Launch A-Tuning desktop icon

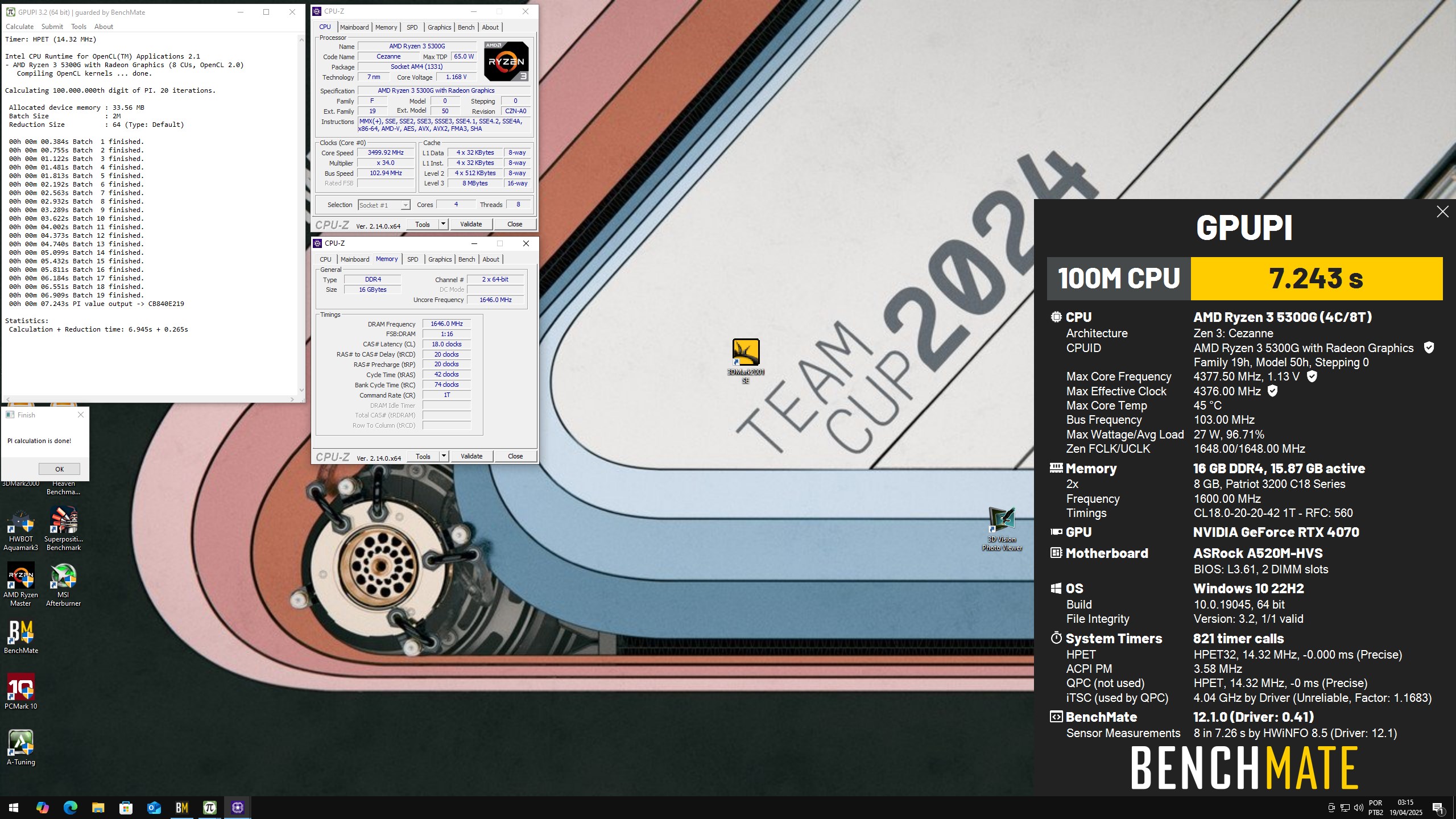click(21, 747)
